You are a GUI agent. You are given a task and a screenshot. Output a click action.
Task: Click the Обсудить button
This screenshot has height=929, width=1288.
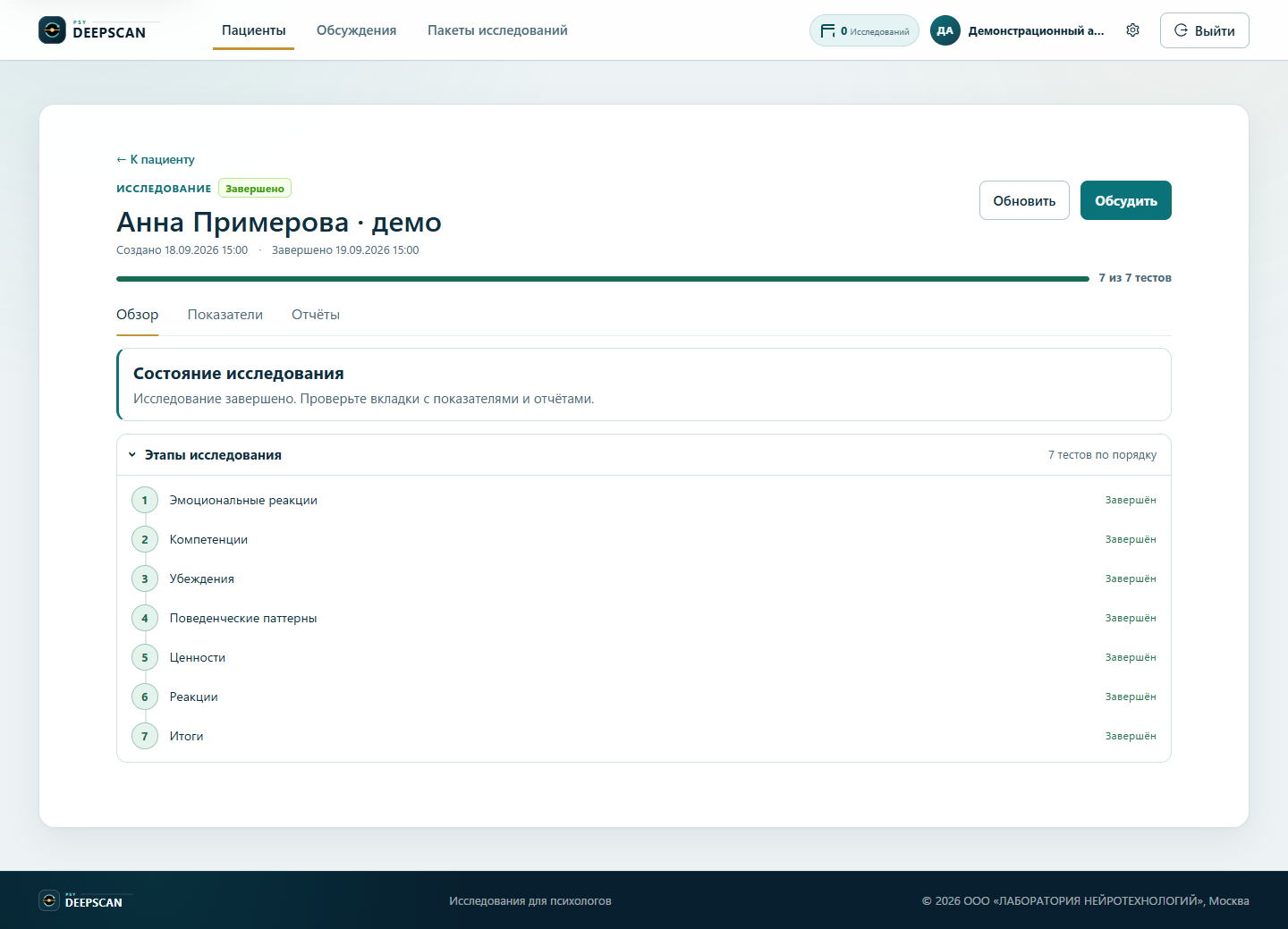pos(1126,200)
